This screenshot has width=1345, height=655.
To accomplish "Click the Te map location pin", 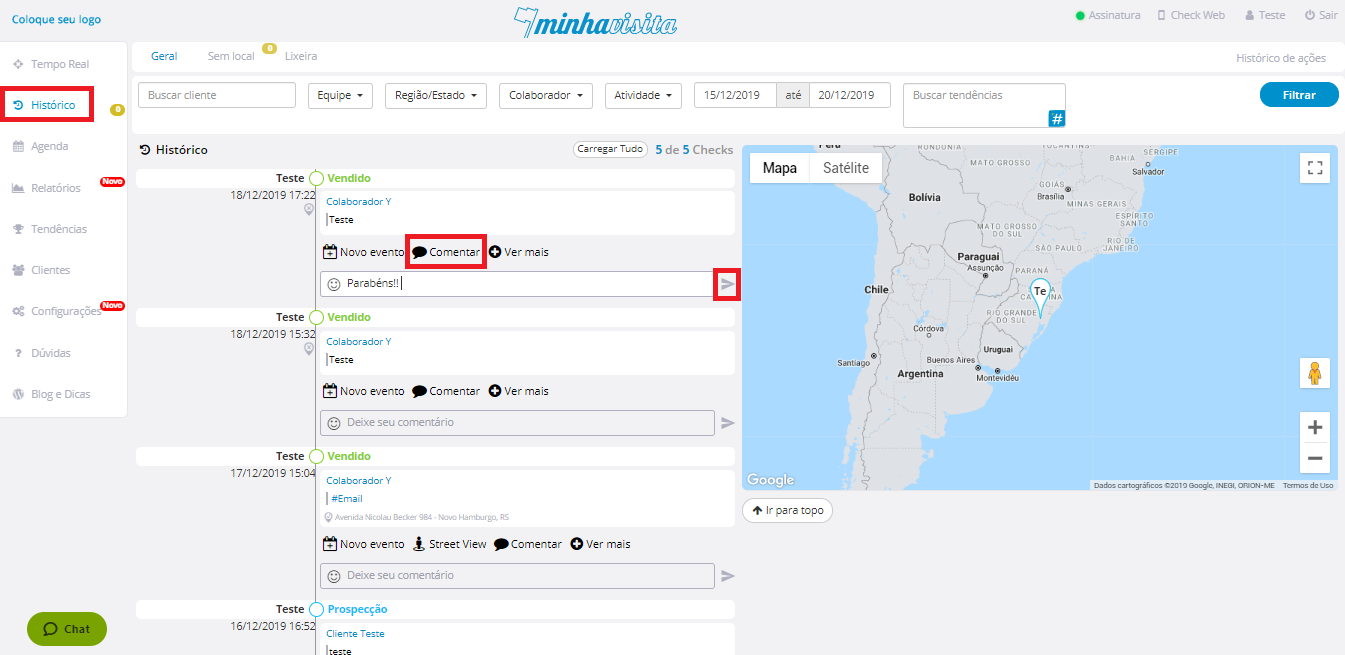I will point(1040,293).
